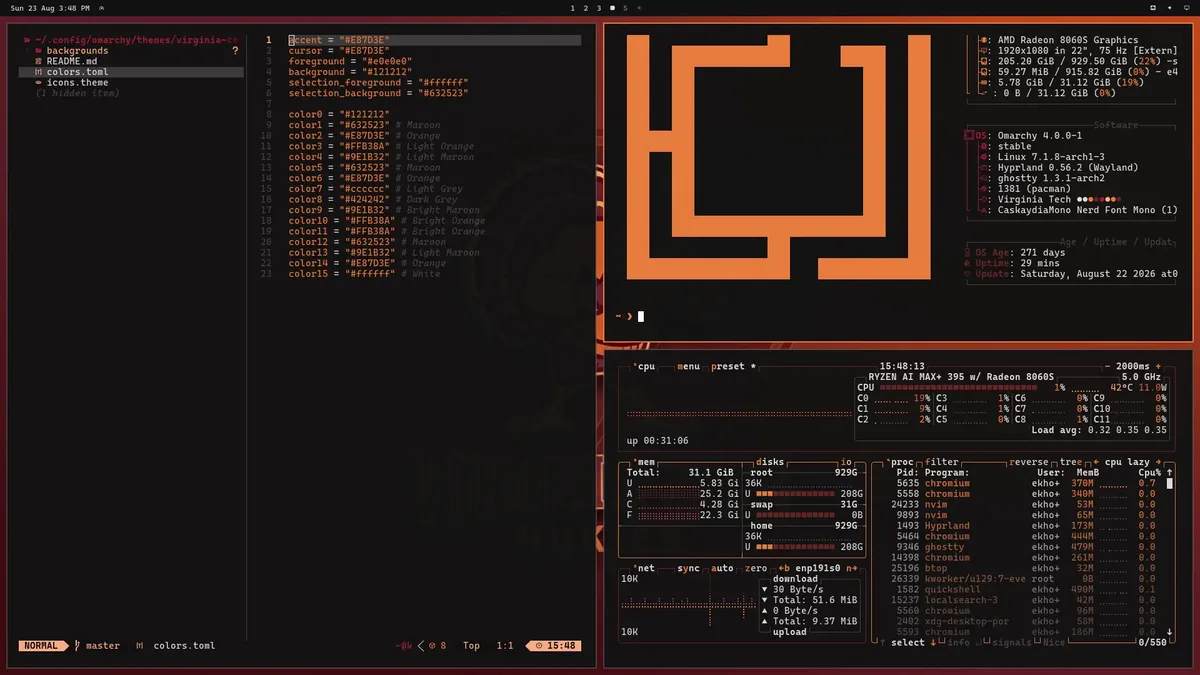Toggle io mode in btop disks box
Viewport: 1200px width, 675px height.
[x=846, y=462]
